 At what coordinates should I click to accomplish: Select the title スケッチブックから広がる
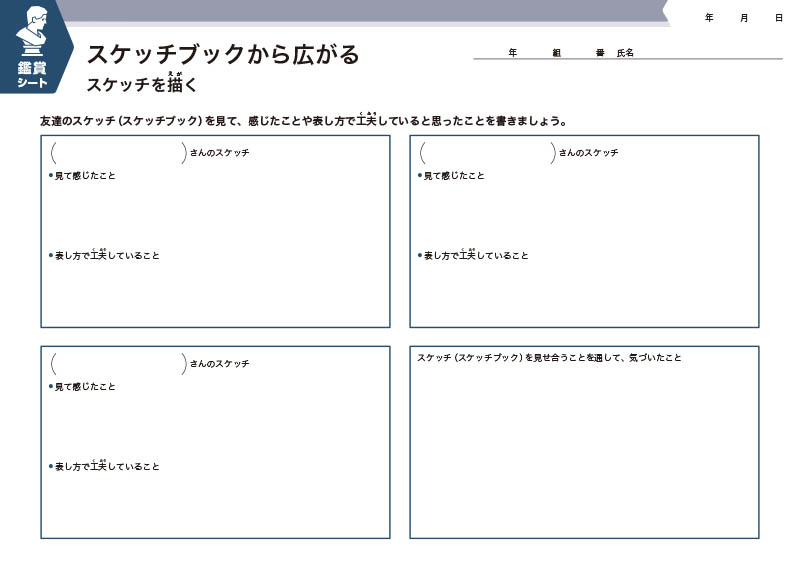tap(223, 54)
